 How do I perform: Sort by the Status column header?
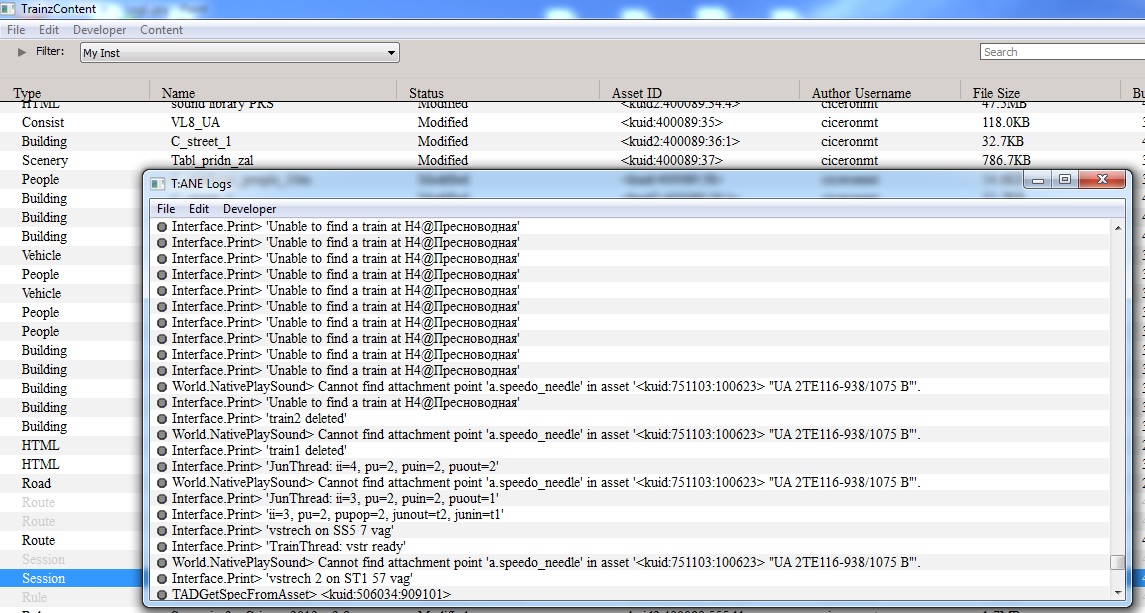[426, 93]
